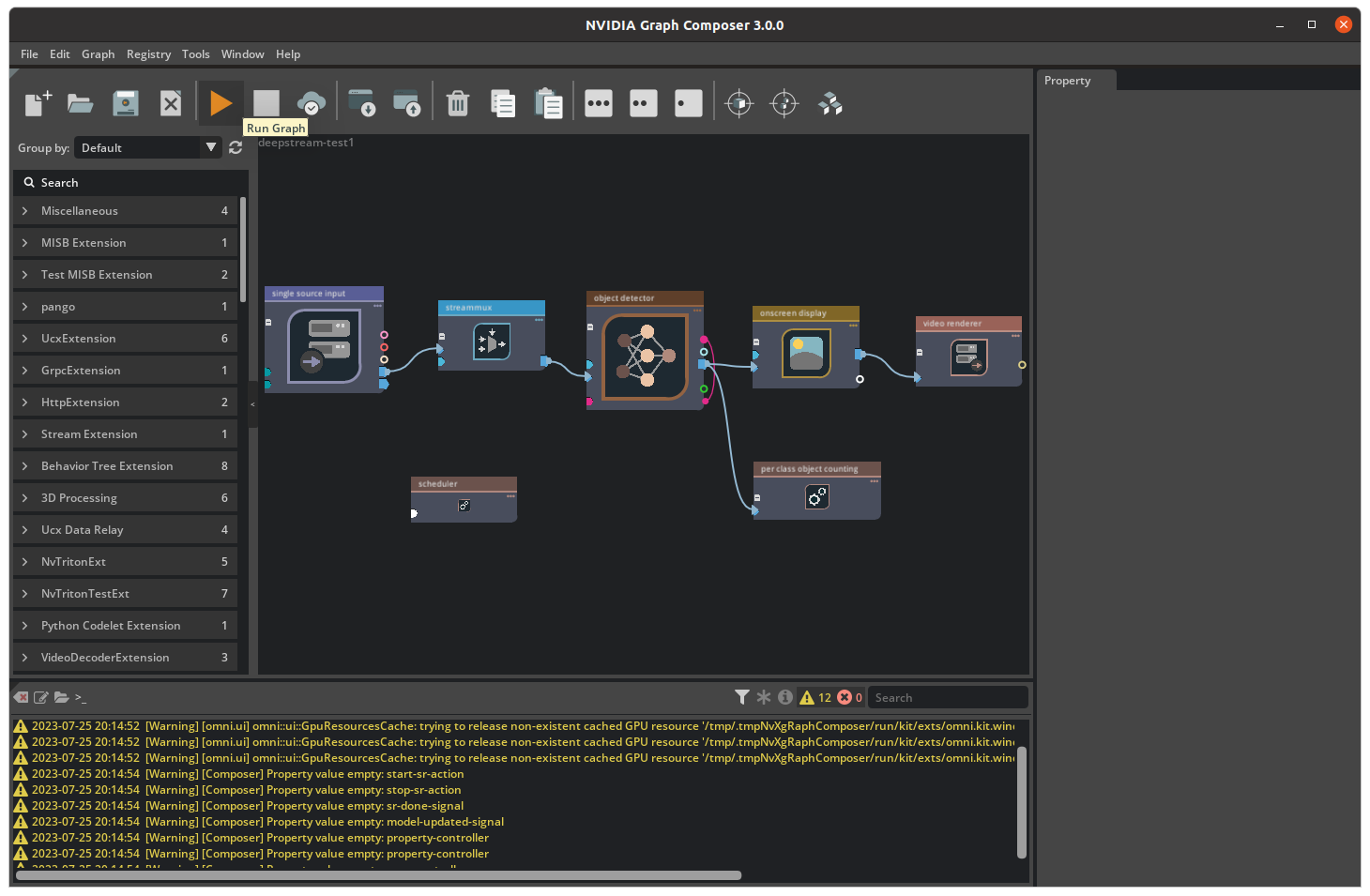The image size is (1370, 896).
Task: Run the graph with the orange play button
Action: pyautogui.click(x=221, y=103)
